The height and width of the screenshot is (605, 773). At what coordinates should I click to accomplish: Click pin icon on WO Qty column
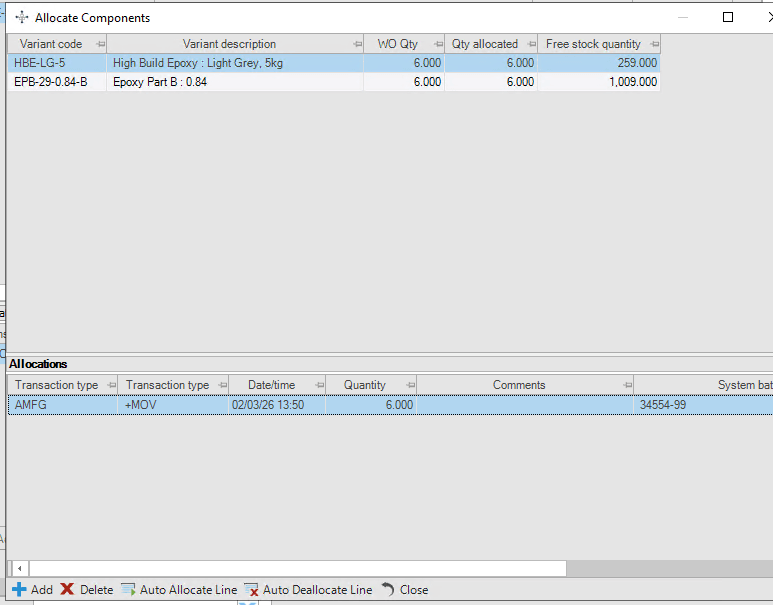tap(438, 44)
